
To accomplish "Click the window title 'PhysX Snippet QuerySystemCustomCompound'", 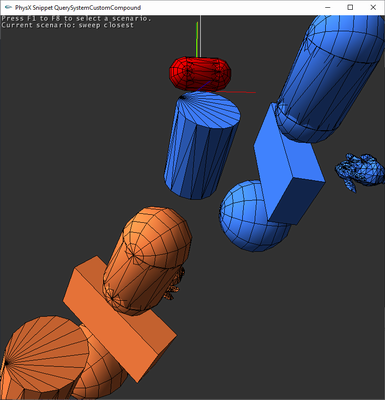I will (x=78, y=7).
